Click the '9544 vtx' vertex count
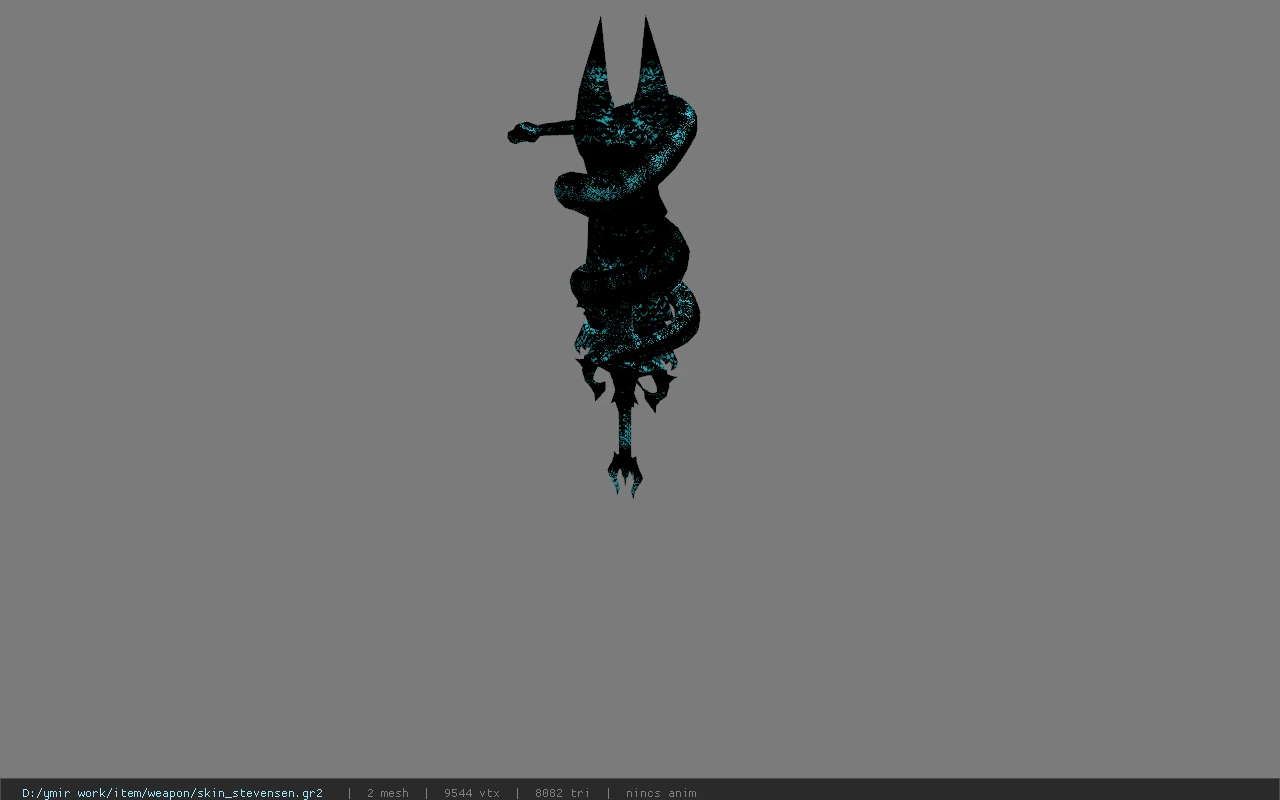Screen dimensions: 1280x800 [472, 793]
